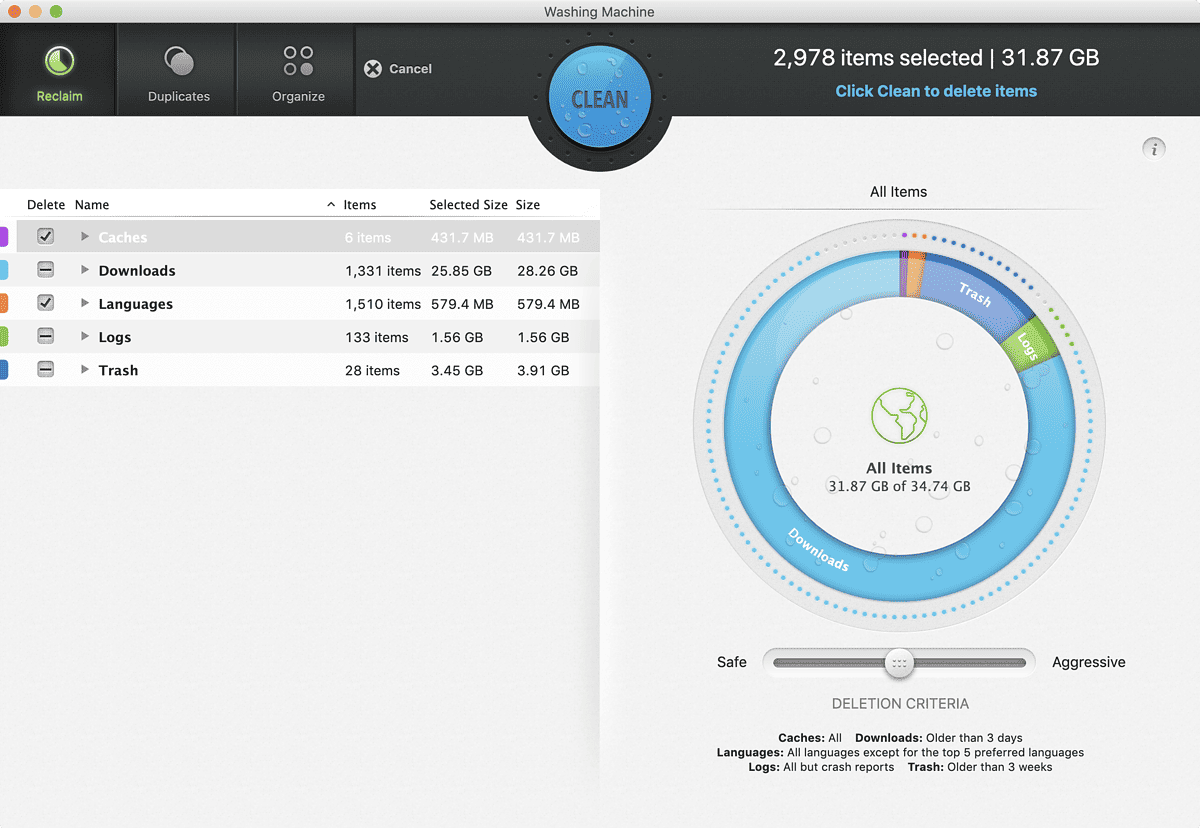
Task: Toggle the Trash delete checkbox
Action: tap(45, 370)
